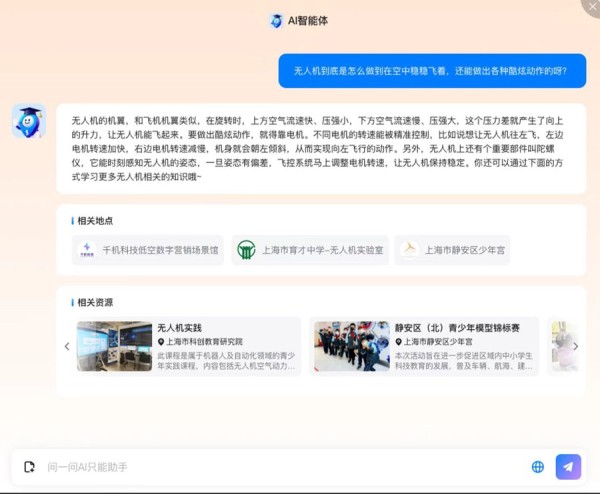
Task: Click the 上海市静安区少年宫 logo icon
Action: click(408, 250)
